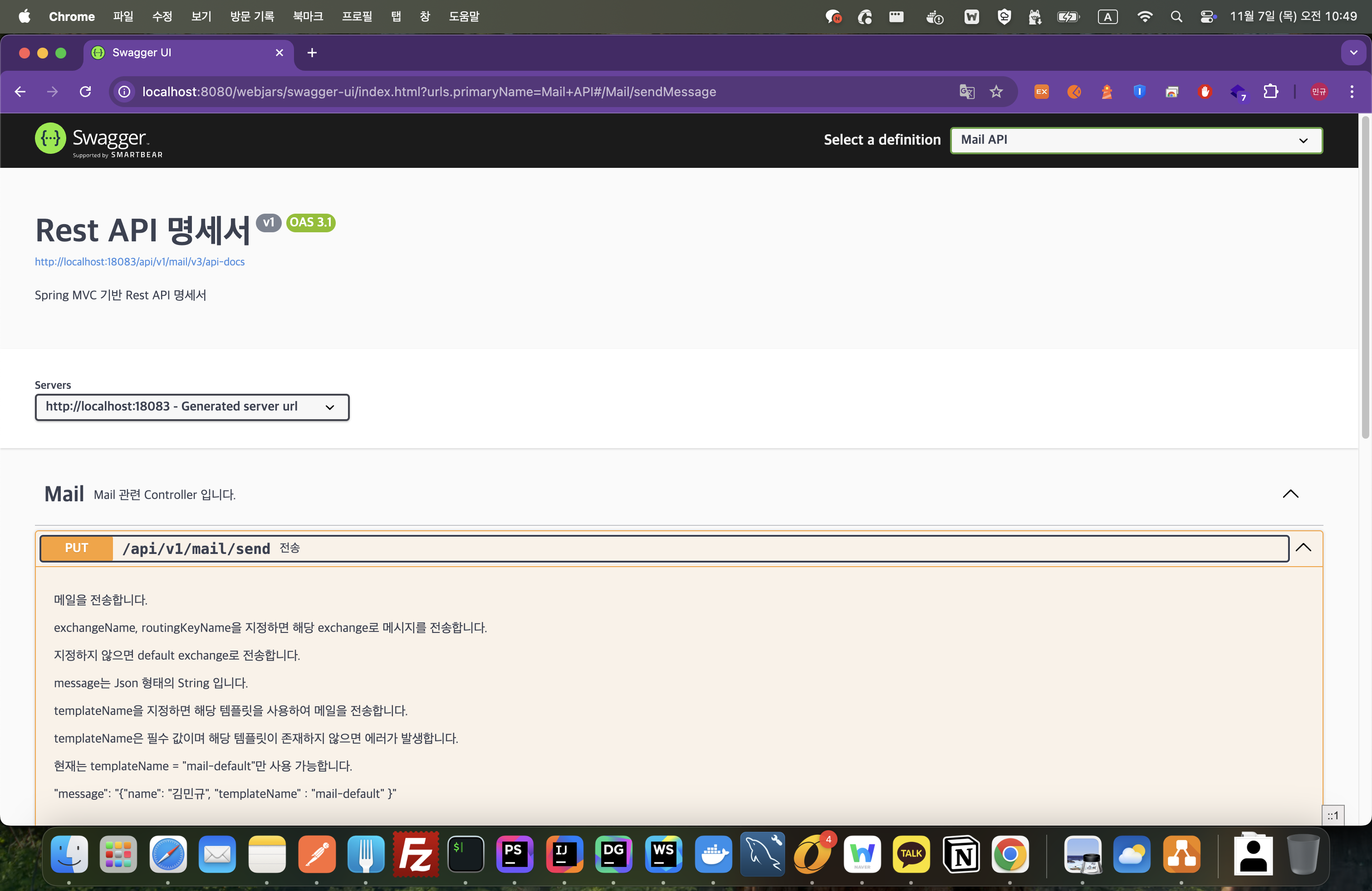Click the Google Translate icon in address bar
This screenshot has height=891, width=1372.
tap(967, 92)
